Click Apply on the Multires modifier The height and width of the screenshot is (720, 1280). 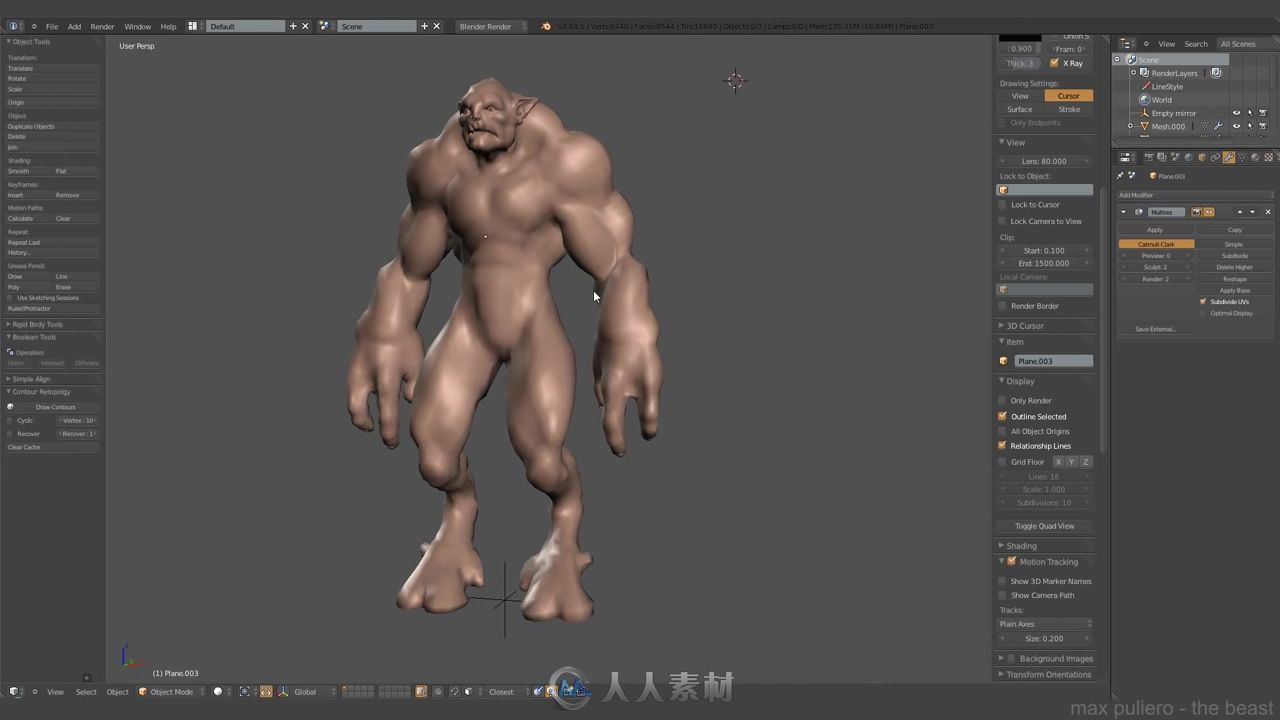[1155, 230]
